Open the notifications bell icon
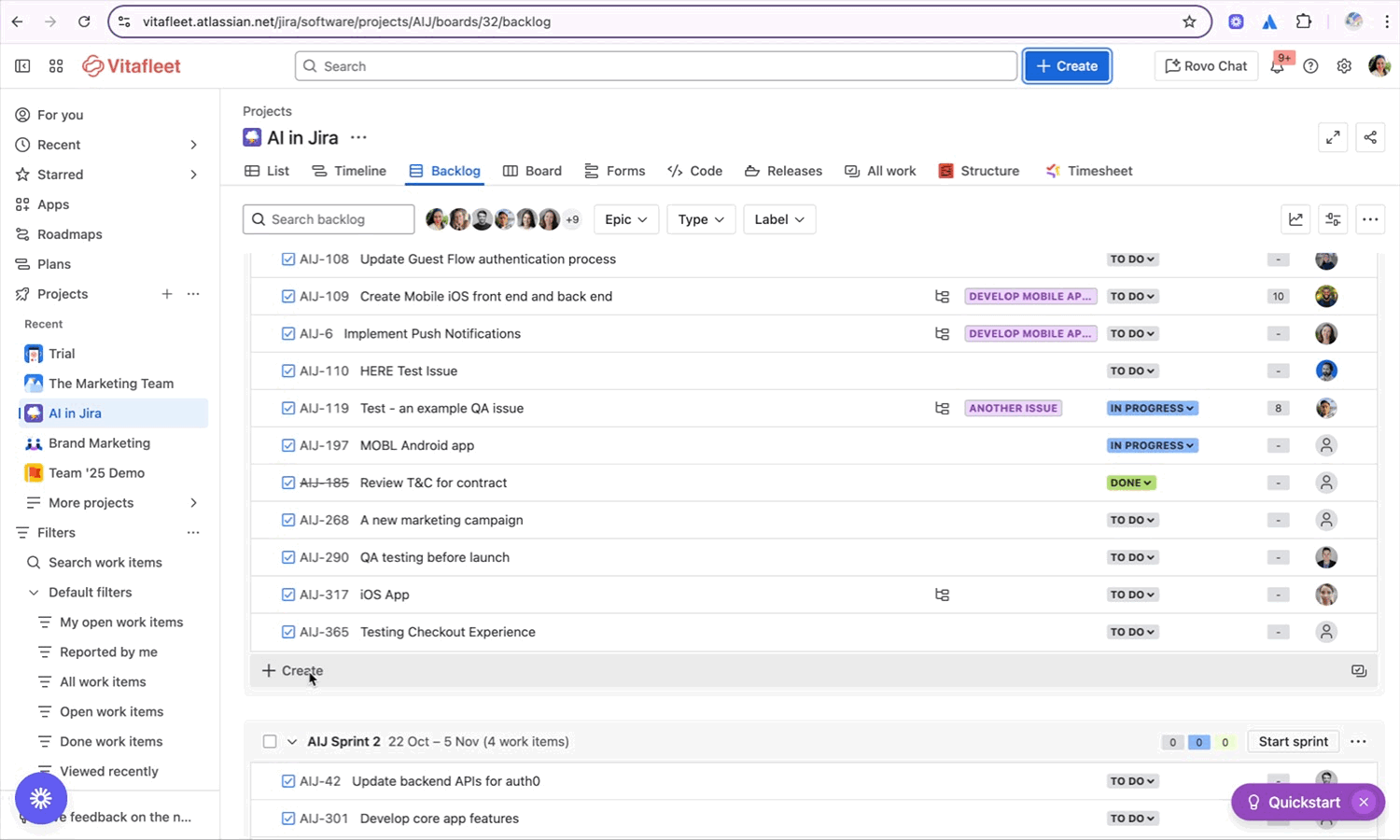Screen dimensions: 1400x840 1277,66
